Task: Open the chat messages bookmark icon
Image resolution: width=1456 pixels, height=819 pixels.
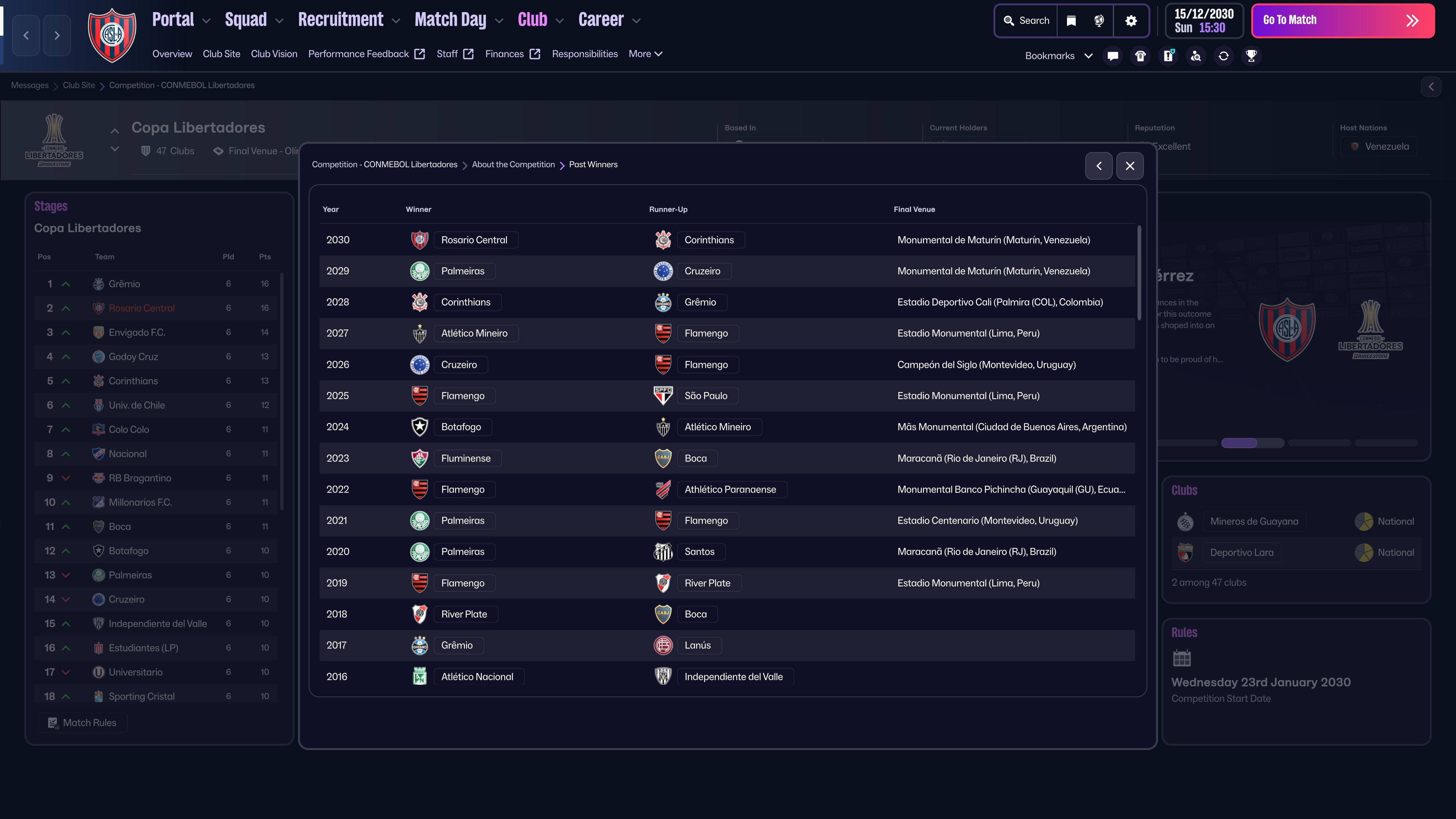Action: 1112,56
